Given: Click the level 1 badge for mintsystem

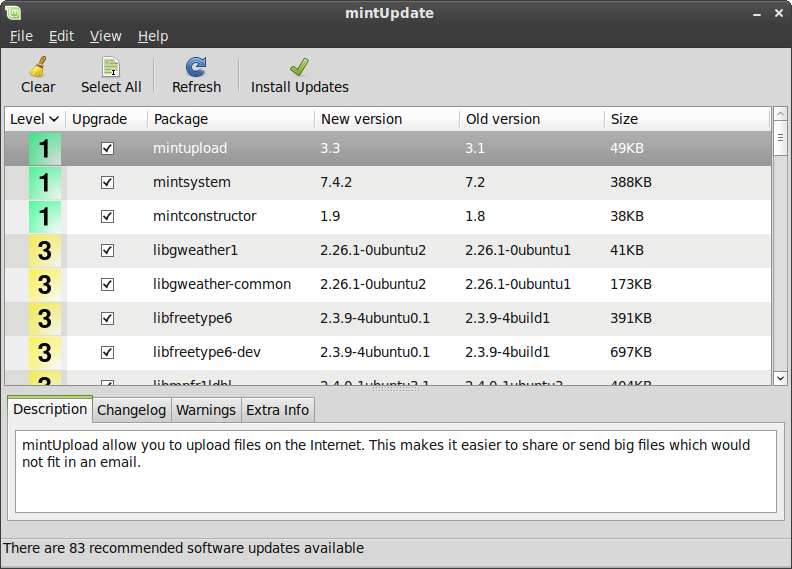Looking at the screenshot, I should [x=45, y=182].
